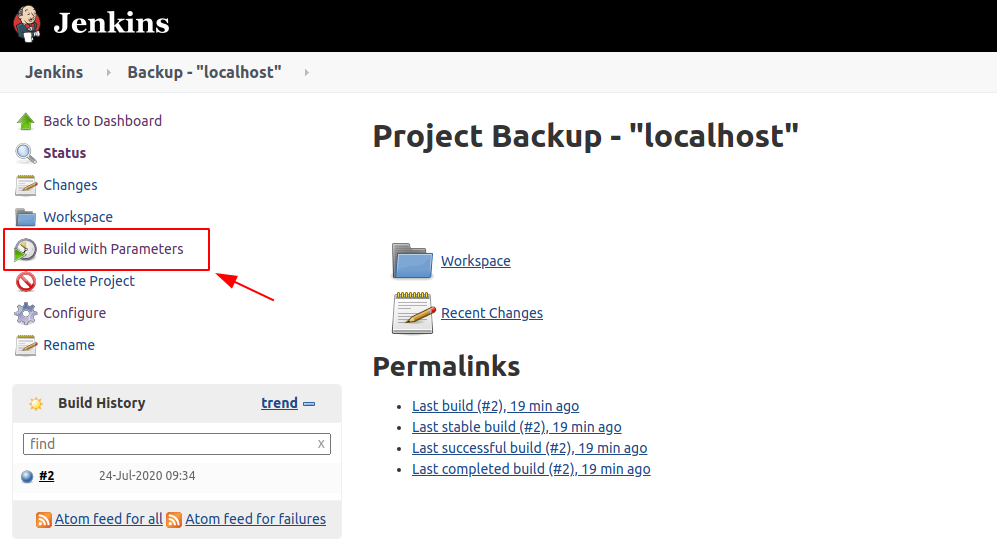Click the green Back to Dashboard arrow icon
Screen dimensions: 997x557
click(x=26, y=121)
